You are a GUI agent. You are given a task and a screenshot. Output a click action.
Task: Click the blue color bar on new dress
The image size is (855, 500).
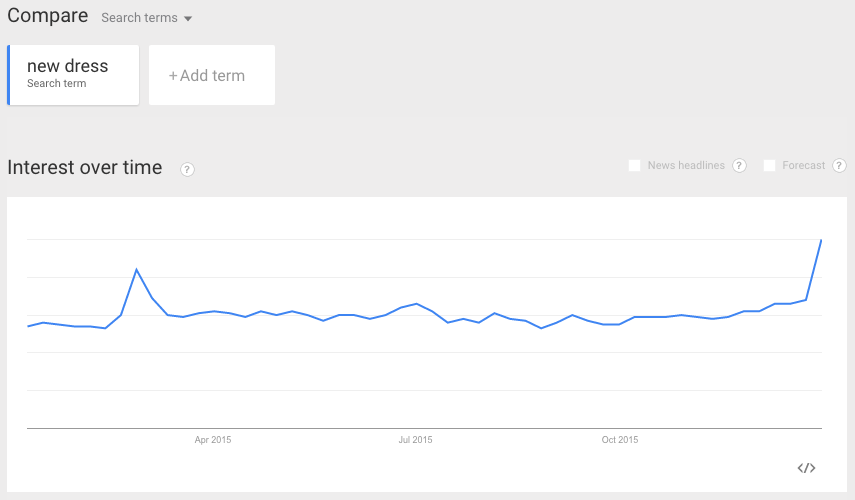[9, 75]
